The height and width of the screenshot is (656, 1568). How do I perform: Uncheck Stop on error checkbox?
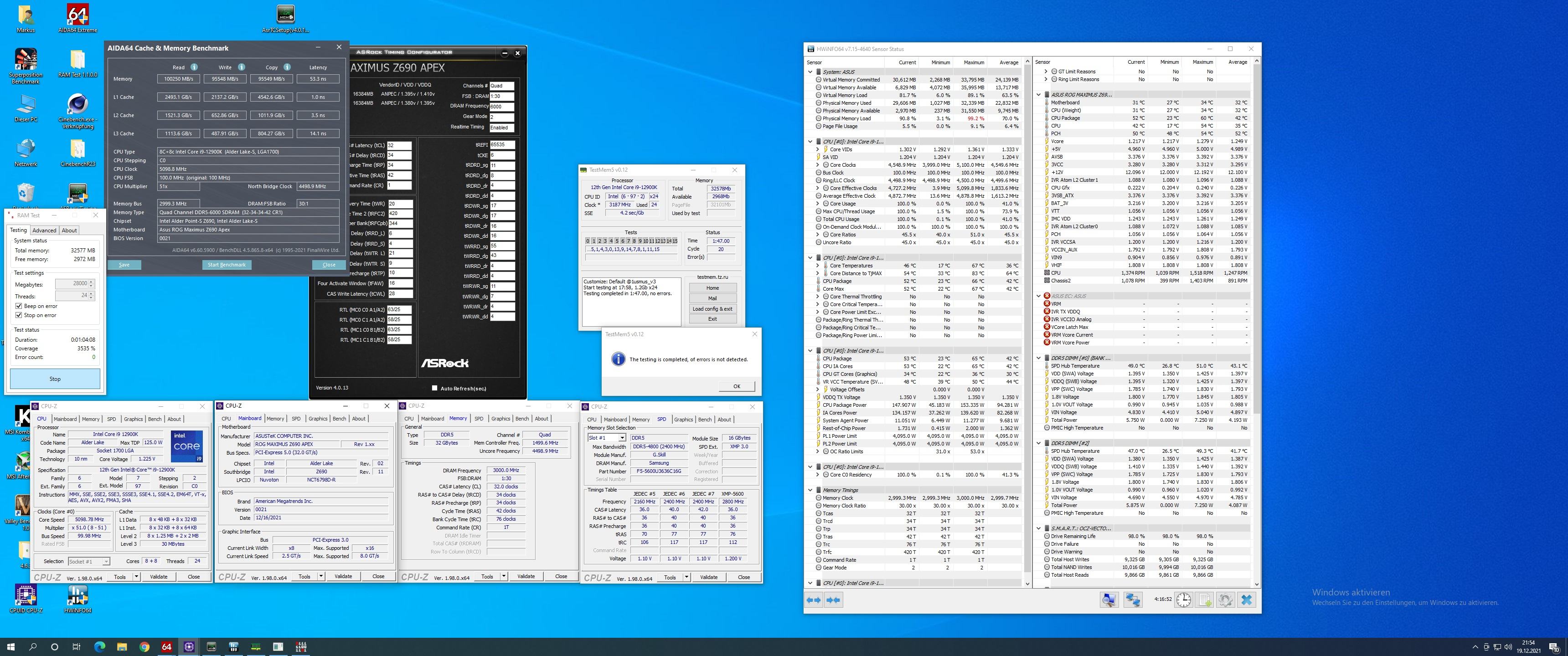coord(19,315)
